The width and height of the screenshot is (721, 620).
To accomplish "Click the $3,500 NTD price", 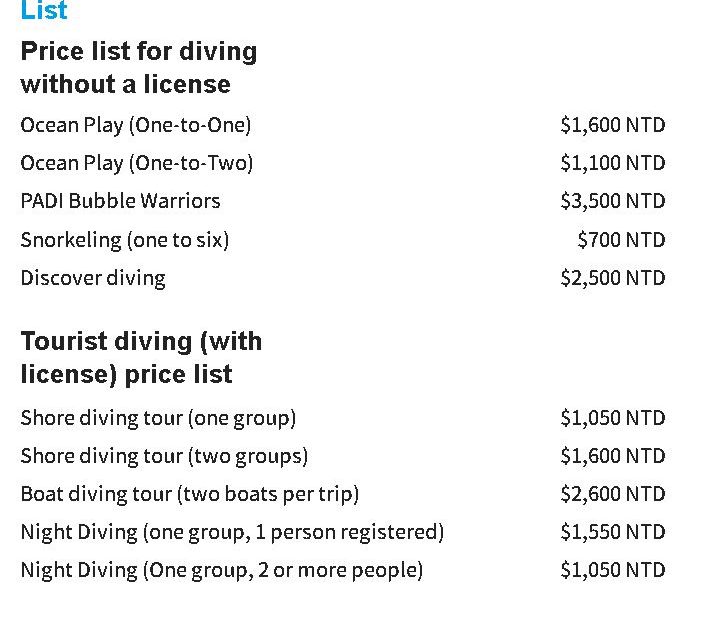I will (612, 201).
